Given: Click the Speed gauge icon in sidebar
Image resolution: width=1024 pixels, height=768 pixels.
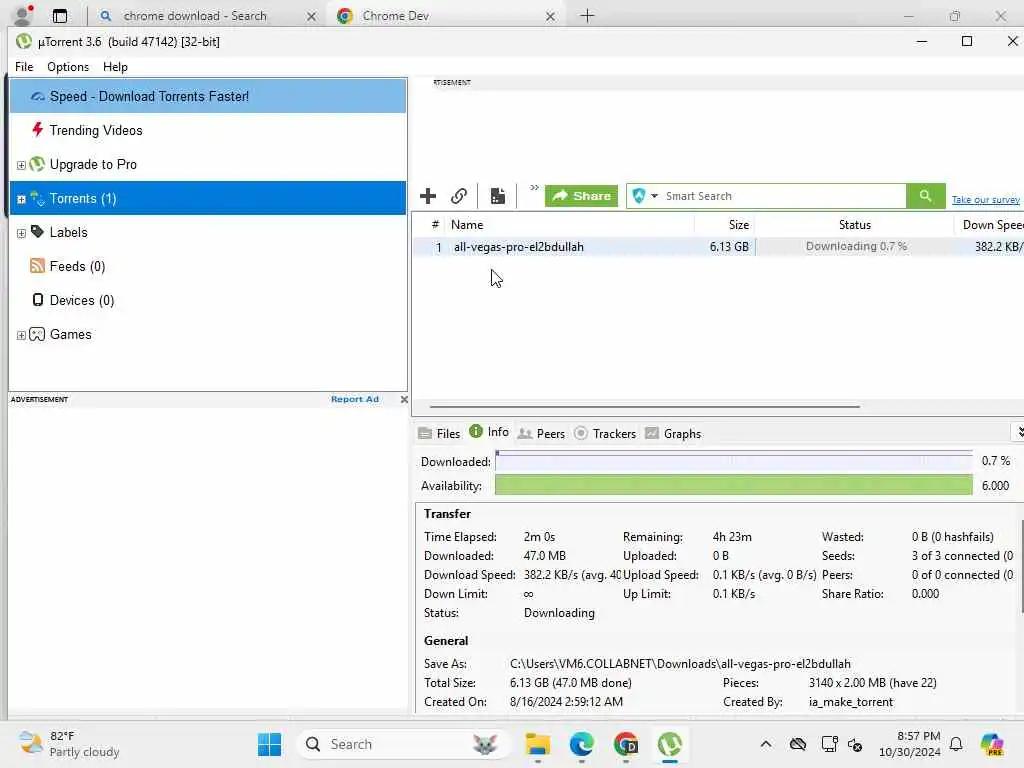Looking at the screenshot, I should pos(38,97).
